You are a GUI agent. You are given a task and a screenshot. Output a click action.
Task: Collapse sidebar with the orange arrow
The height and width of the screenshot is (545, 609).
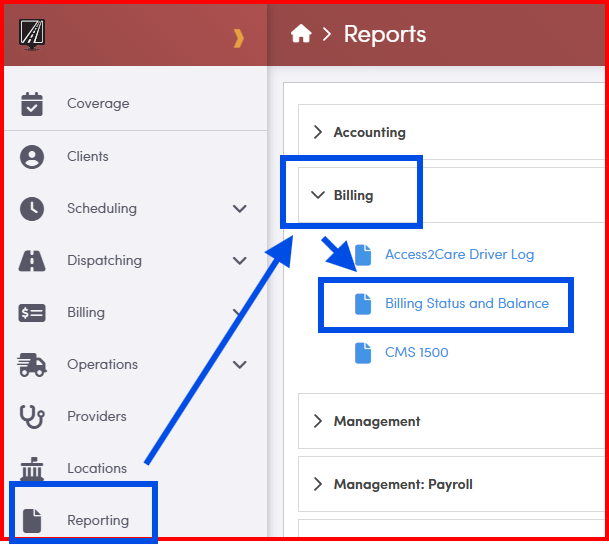(238, 38)
